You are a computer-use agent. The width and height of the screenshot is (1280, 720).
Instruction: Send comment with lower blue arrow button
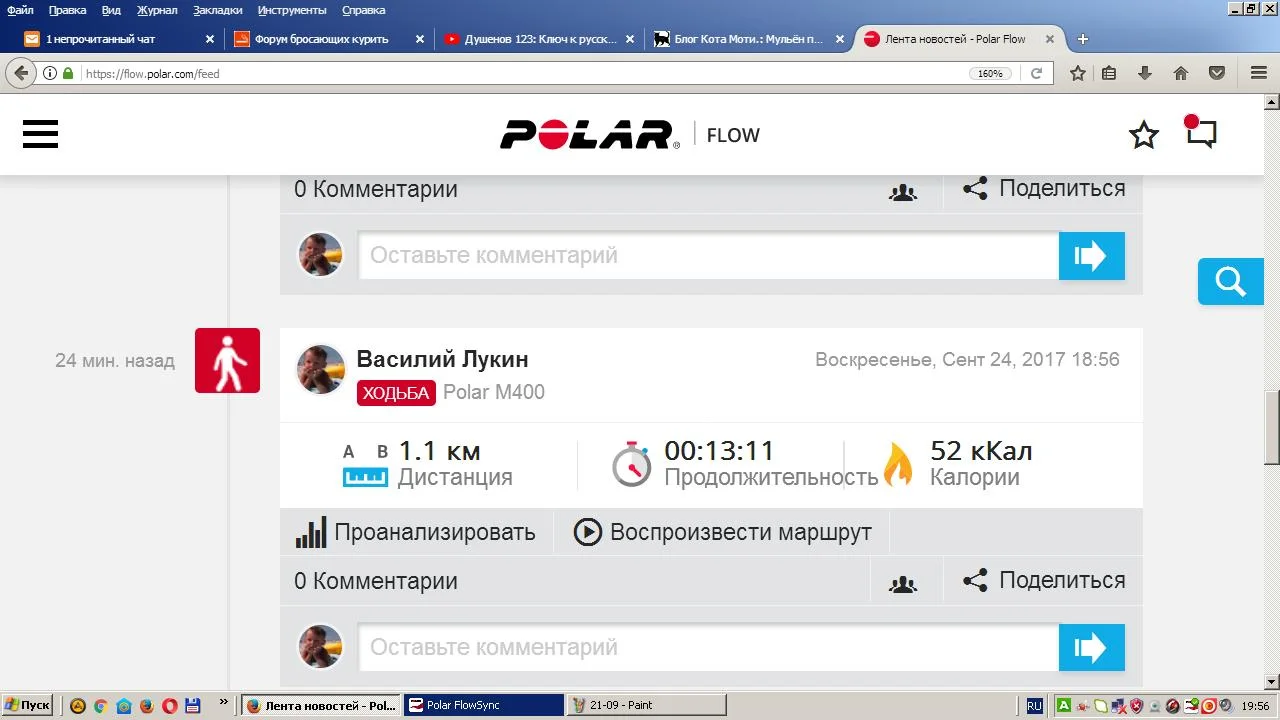click(1092, 648)
